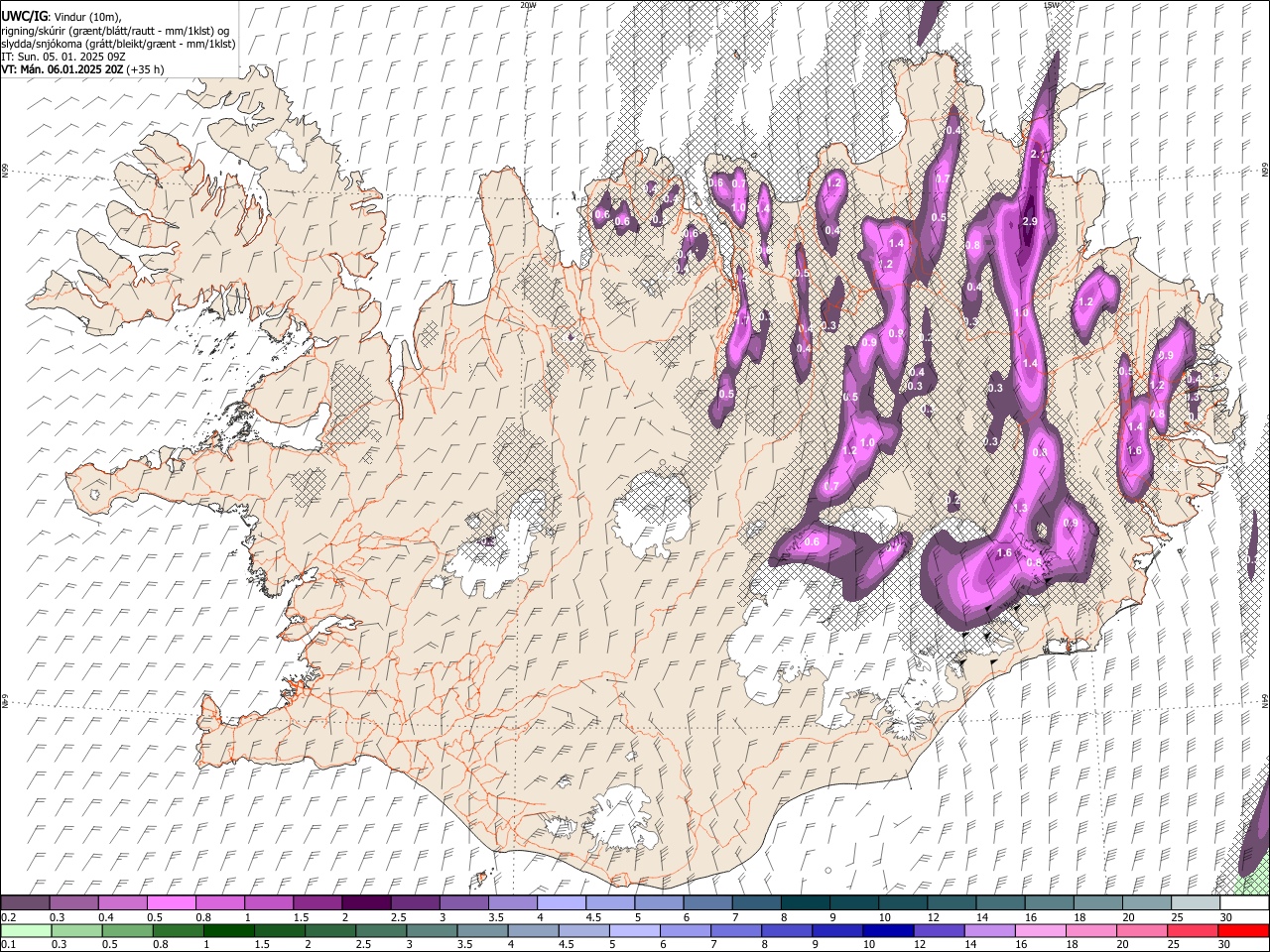Select the pale green bottom-row swatch between 0.1 and 0.3
This screenshot has width=1270, height=952.
click(x=26, y=930)
